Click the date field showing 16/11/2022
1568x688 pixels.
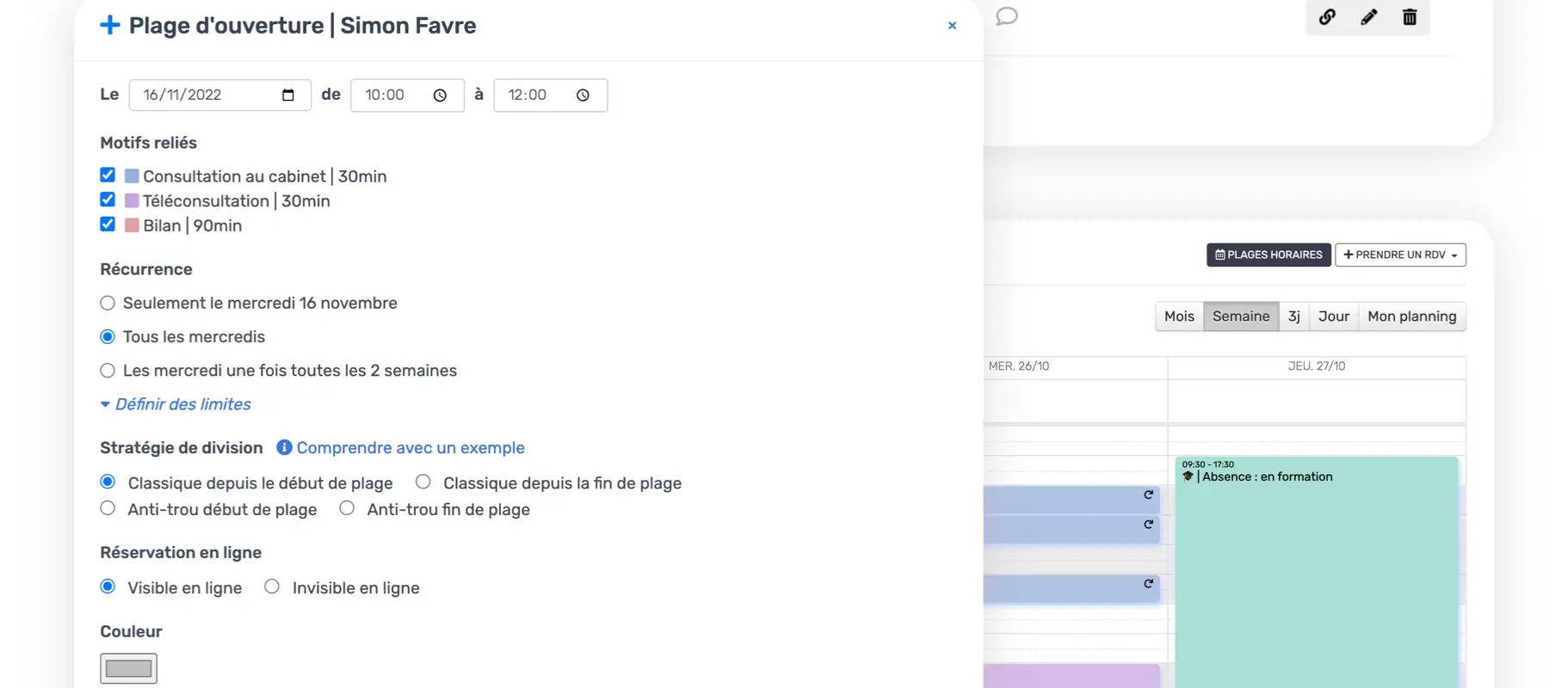tap(219, 95)
